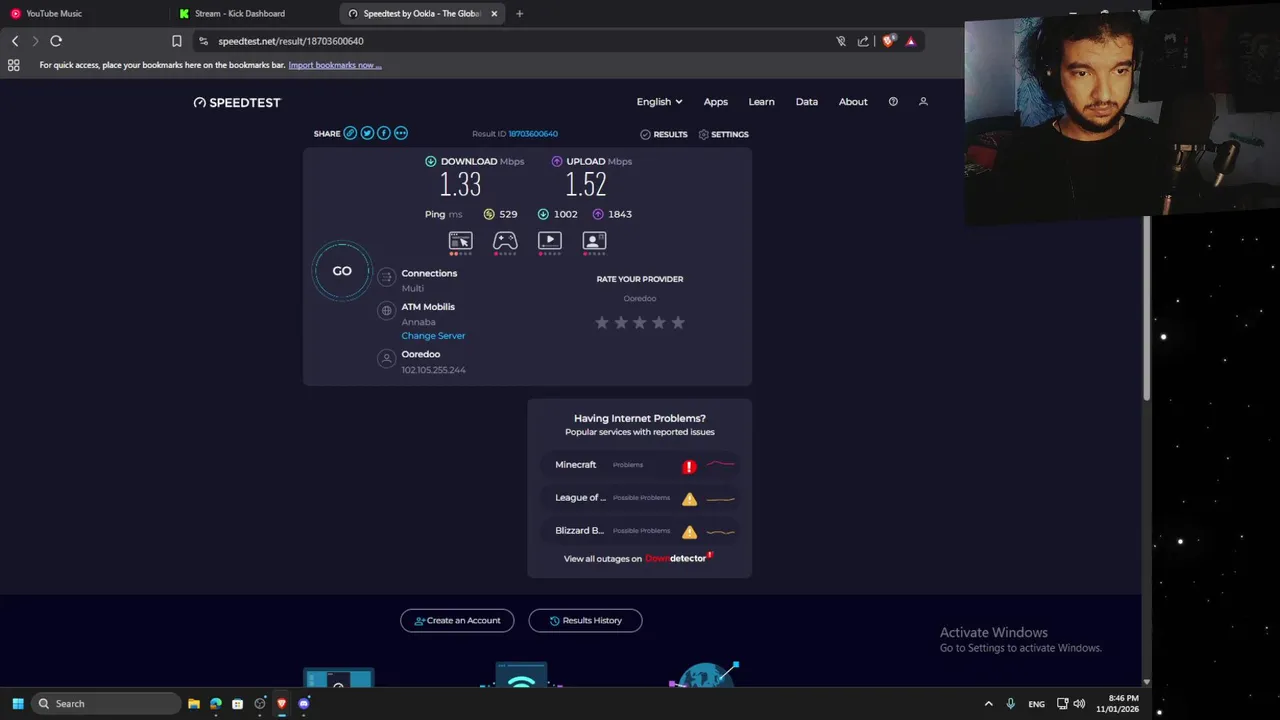Switch to Stream - Kick Dashboard tab
The width and height of the screenshot is (1280, 720).
click(250, 14)
